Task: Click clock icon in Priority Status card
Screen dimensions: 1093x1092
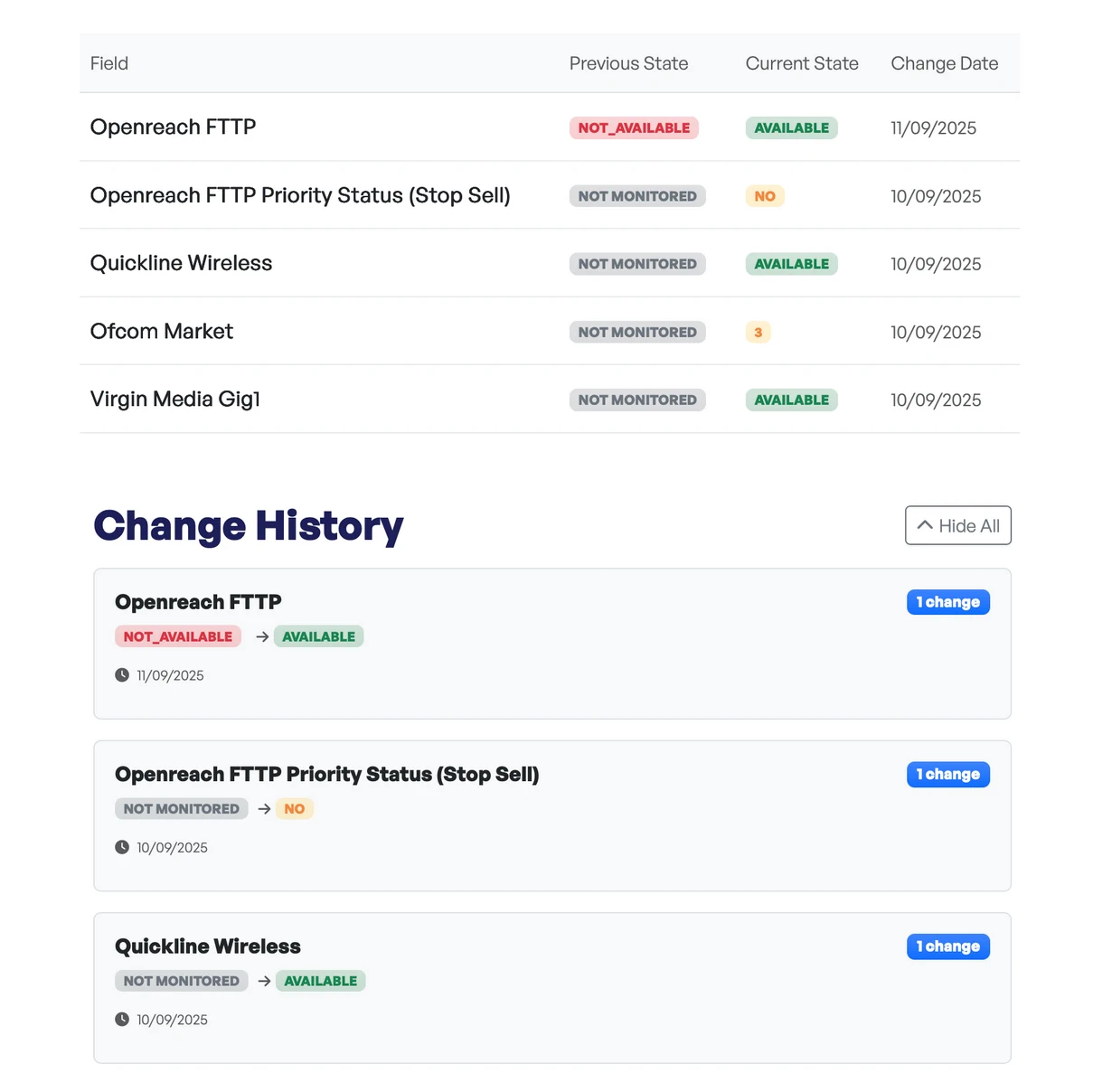Action: [x=122, y=847]
